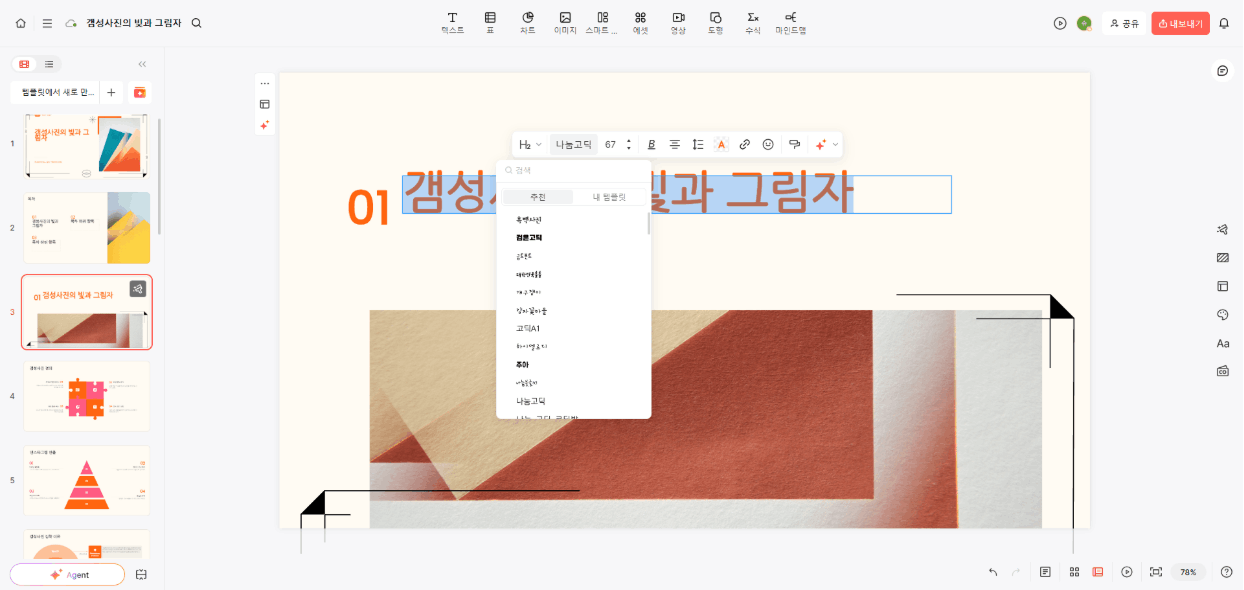The height and width of the screenshot is (590, 1244).
Task: Click animation badge on slide 3 thumbnail
Action: pyautogui.click(x=138, y=289)
